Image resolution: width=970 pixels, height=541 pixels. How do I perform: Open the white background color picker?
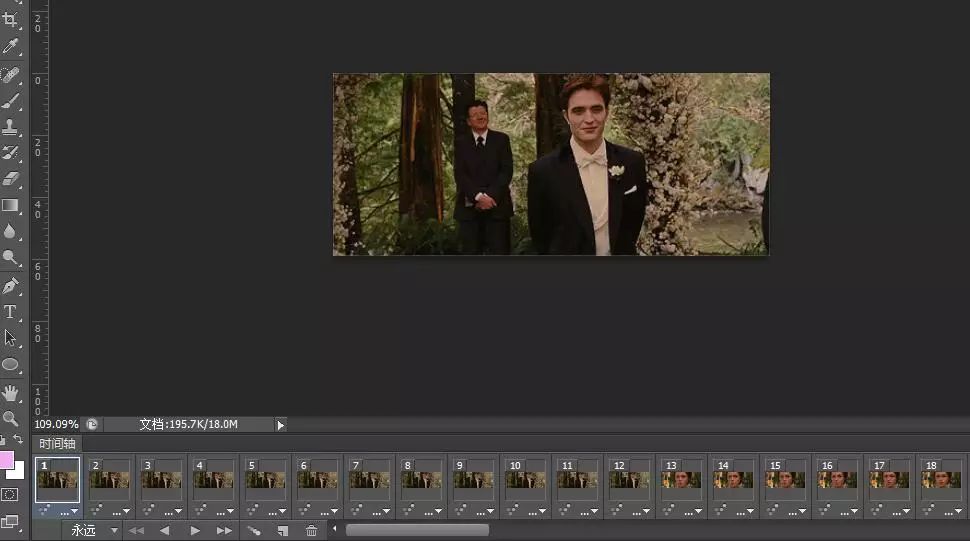coord(19,473)
